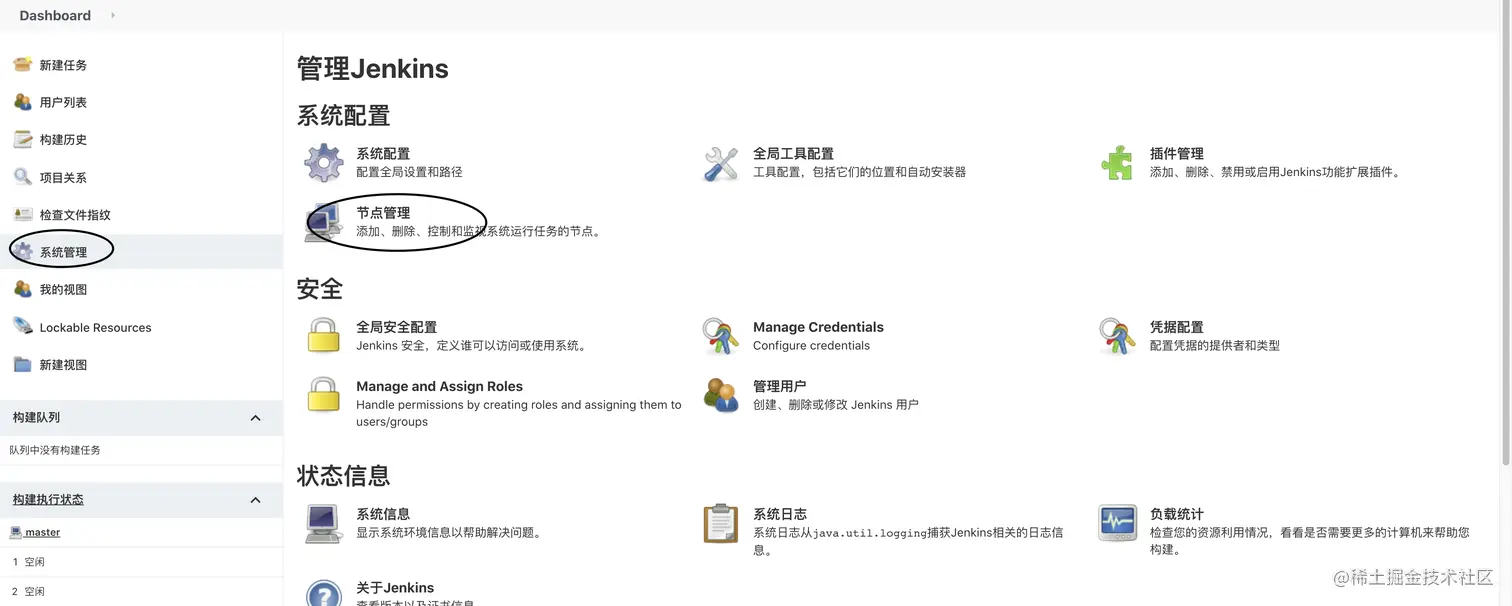
Task: Open the 系统配置 settings link
Action: click(x=383, y=154)
